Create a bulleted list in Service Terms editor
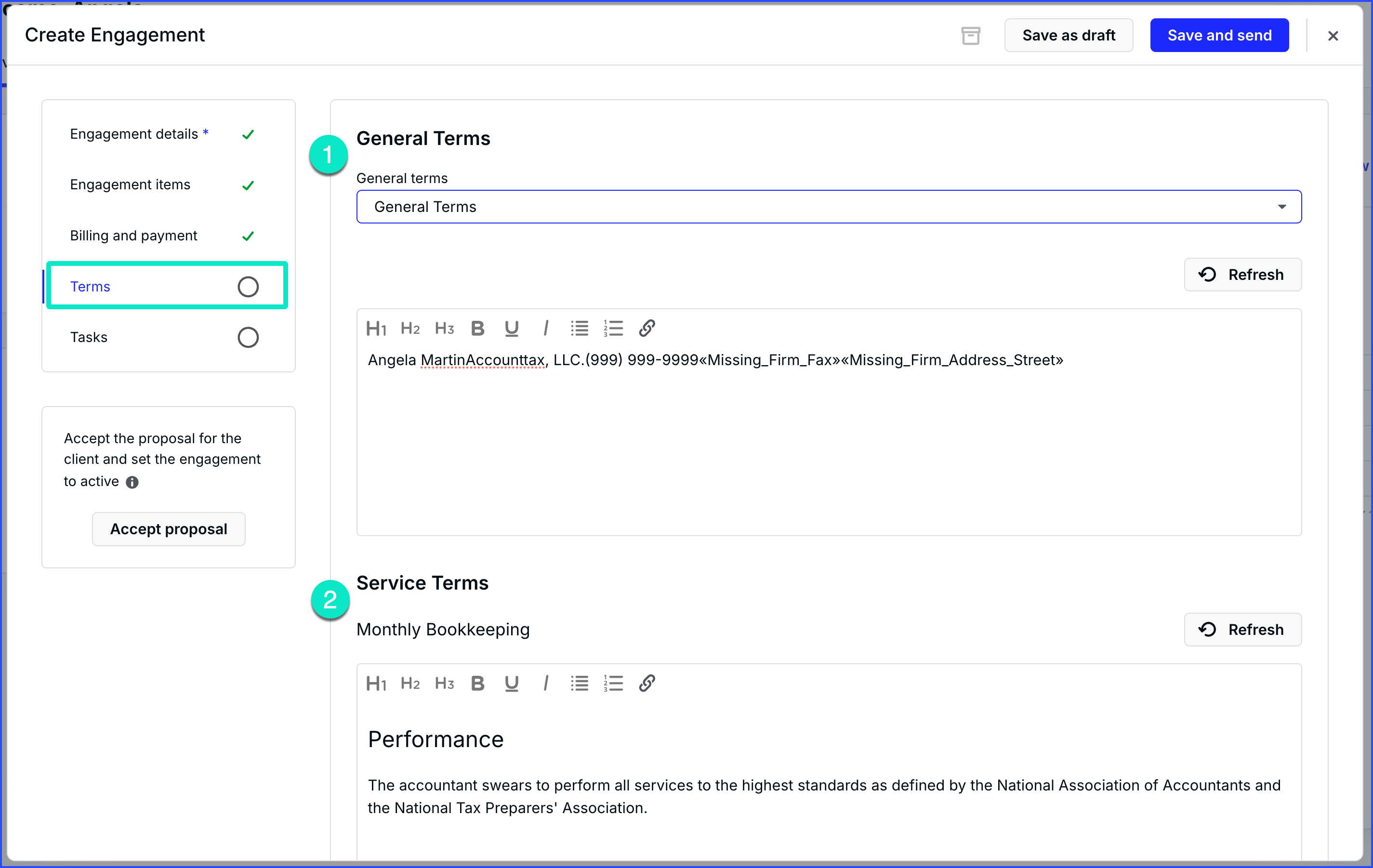 (579, 683)
